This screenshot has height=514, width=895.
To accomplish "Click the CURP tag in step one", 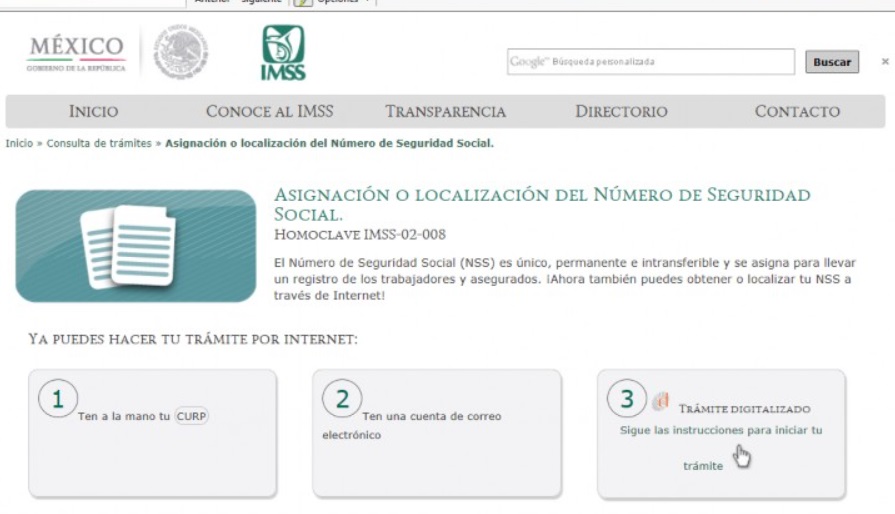I will point(192,416).
